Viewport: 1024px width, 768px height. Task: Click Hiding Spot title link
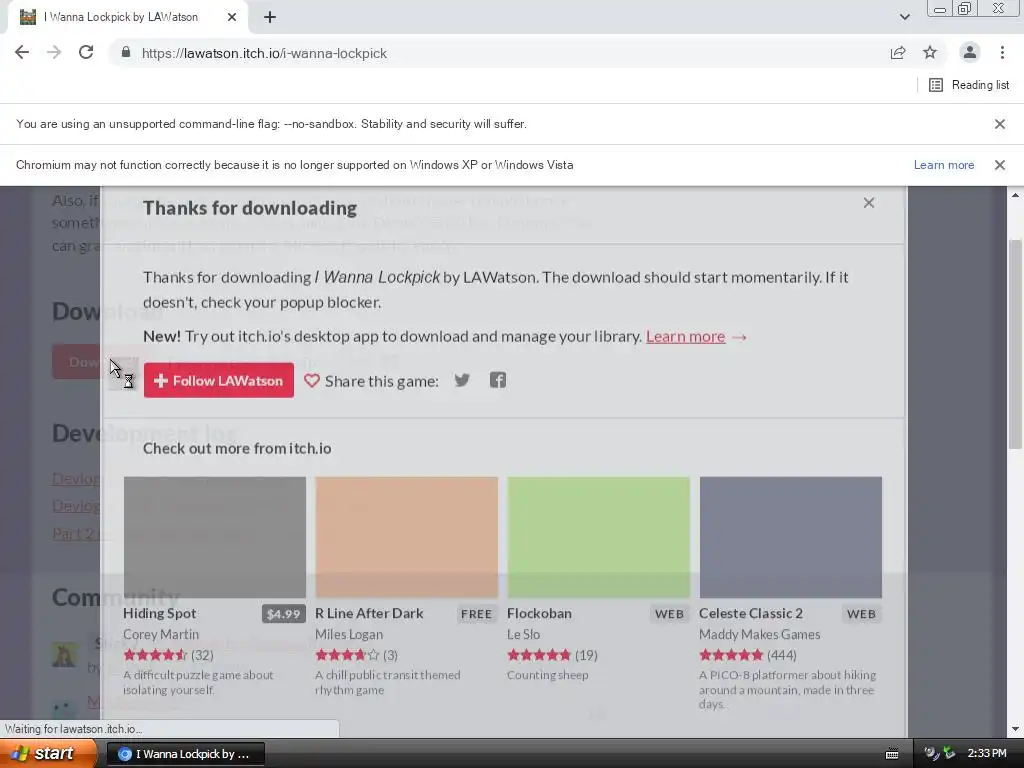159,613
